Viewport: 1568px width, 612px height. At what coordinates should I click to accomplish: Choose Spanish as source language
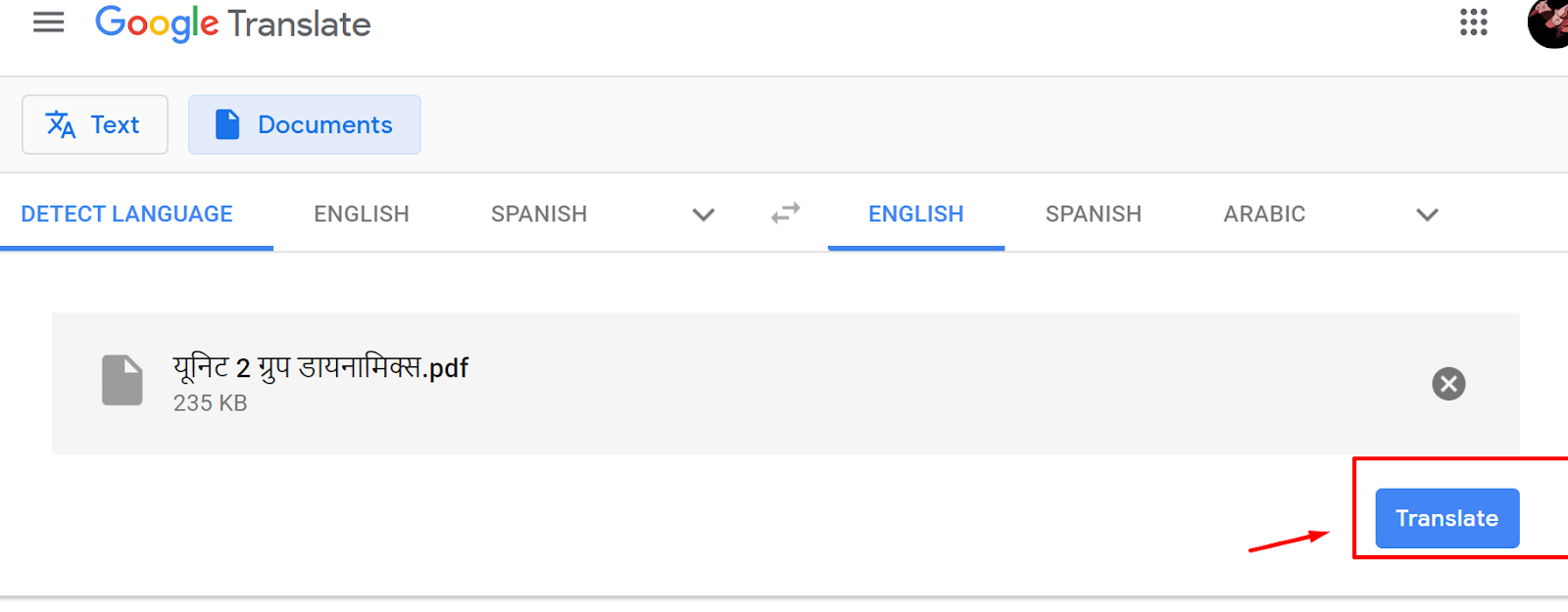coord(539,213)
